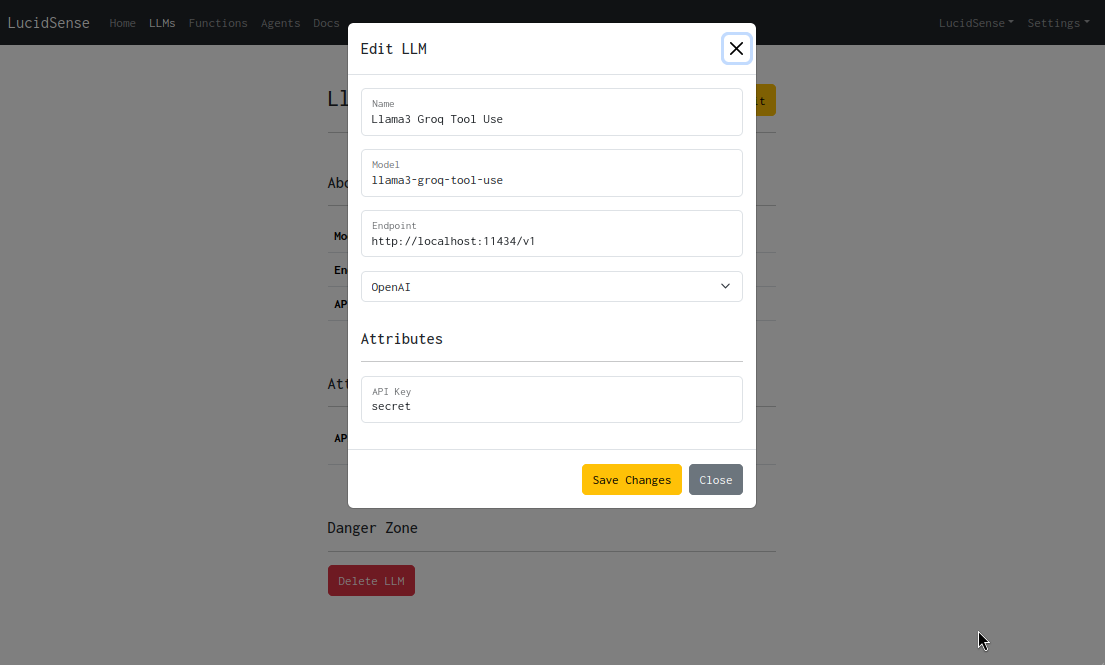The image size is (1105, 665).
Task: Click the API Key secret field
Action: (551, 399)
